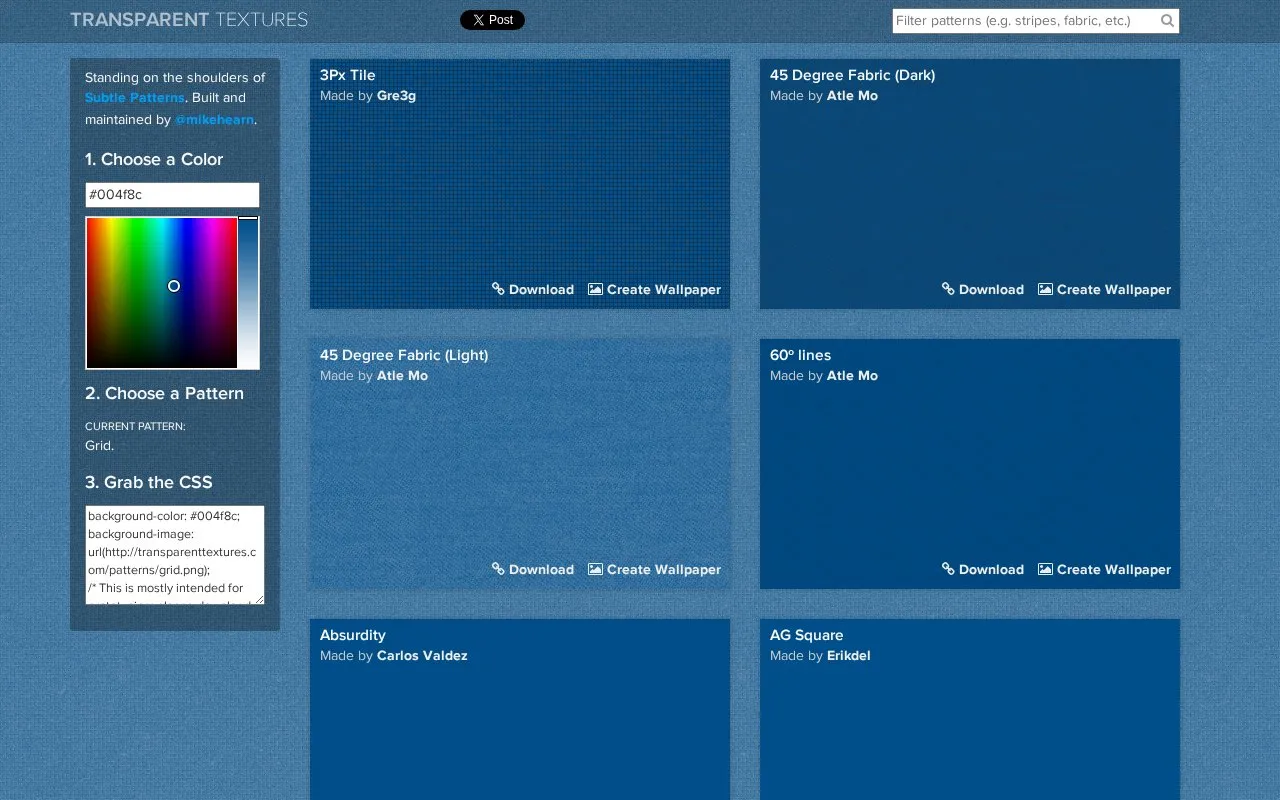Click the X Post share button

pyautogui.click(x=492, y=20)
